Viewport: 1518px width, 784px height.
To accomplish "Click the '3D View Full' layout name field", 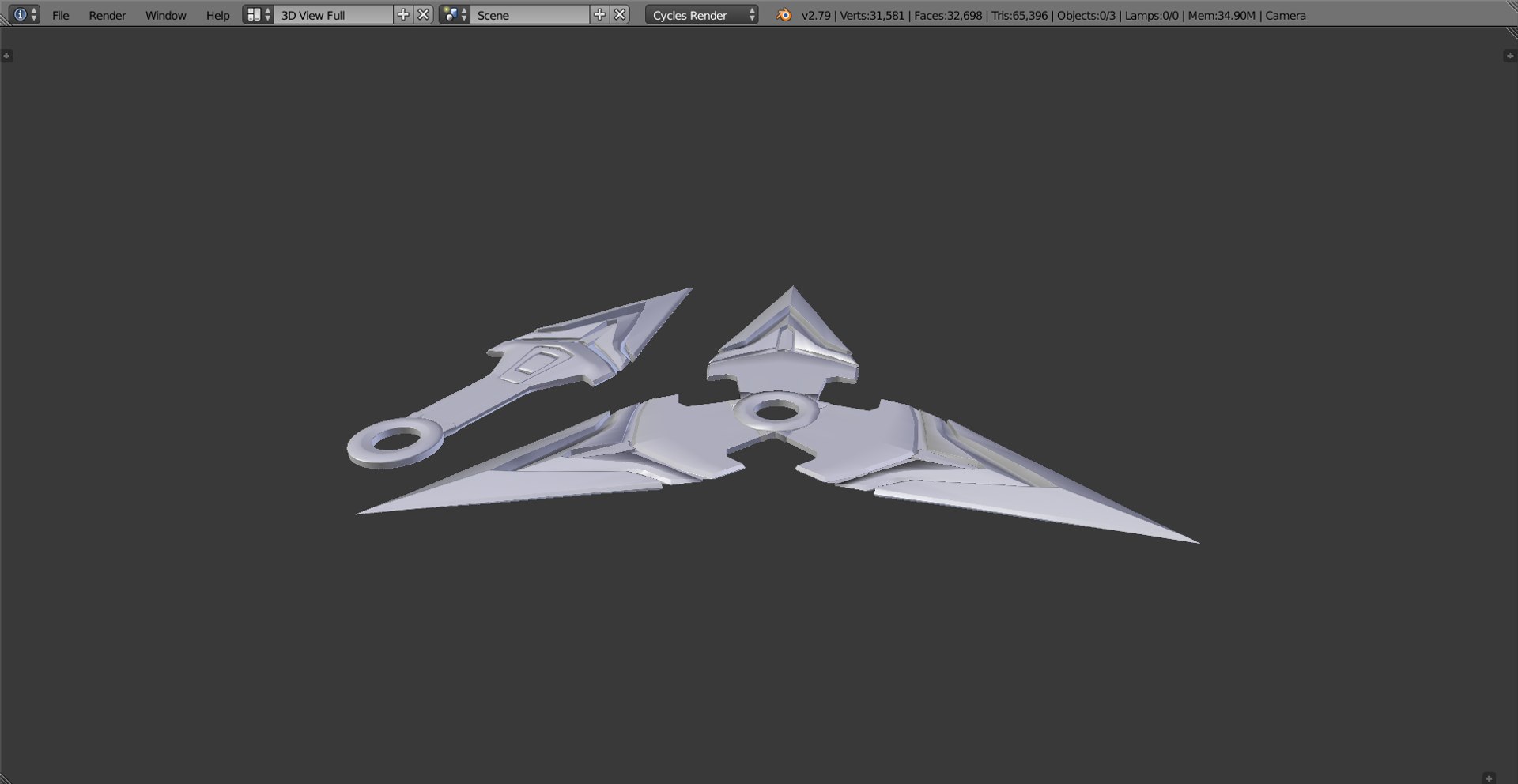I will [333, 15].
